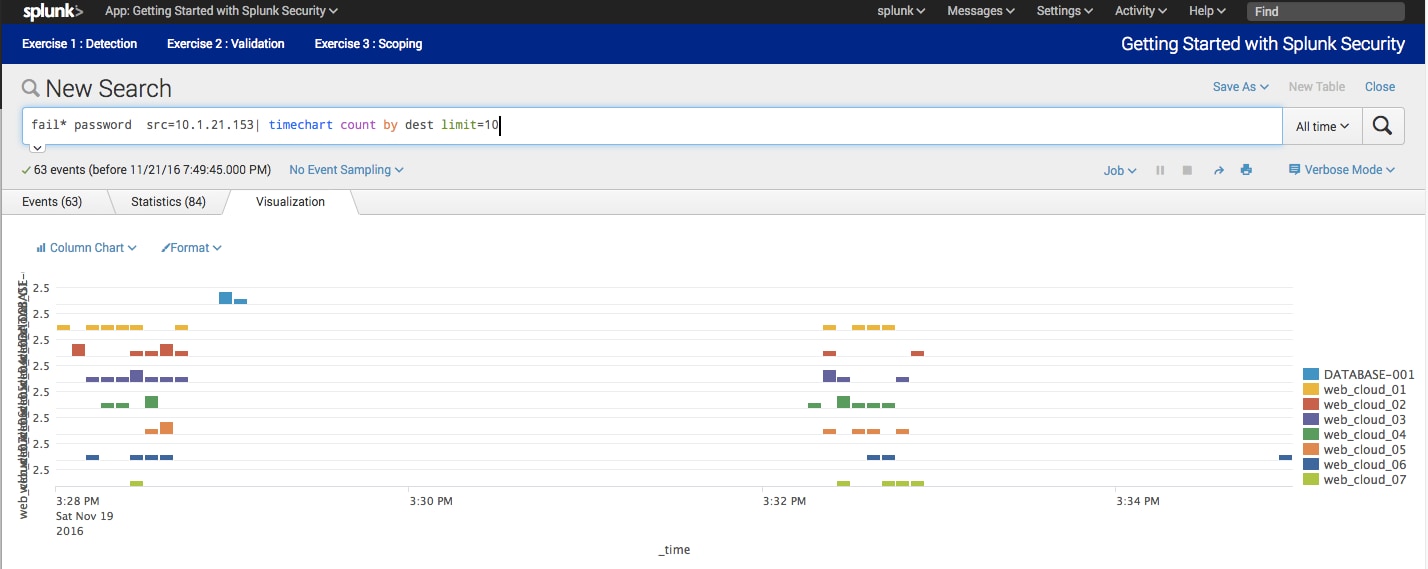1428x569 pixels.
Task: Open the App selector dropdown
Action: [221, 11]
